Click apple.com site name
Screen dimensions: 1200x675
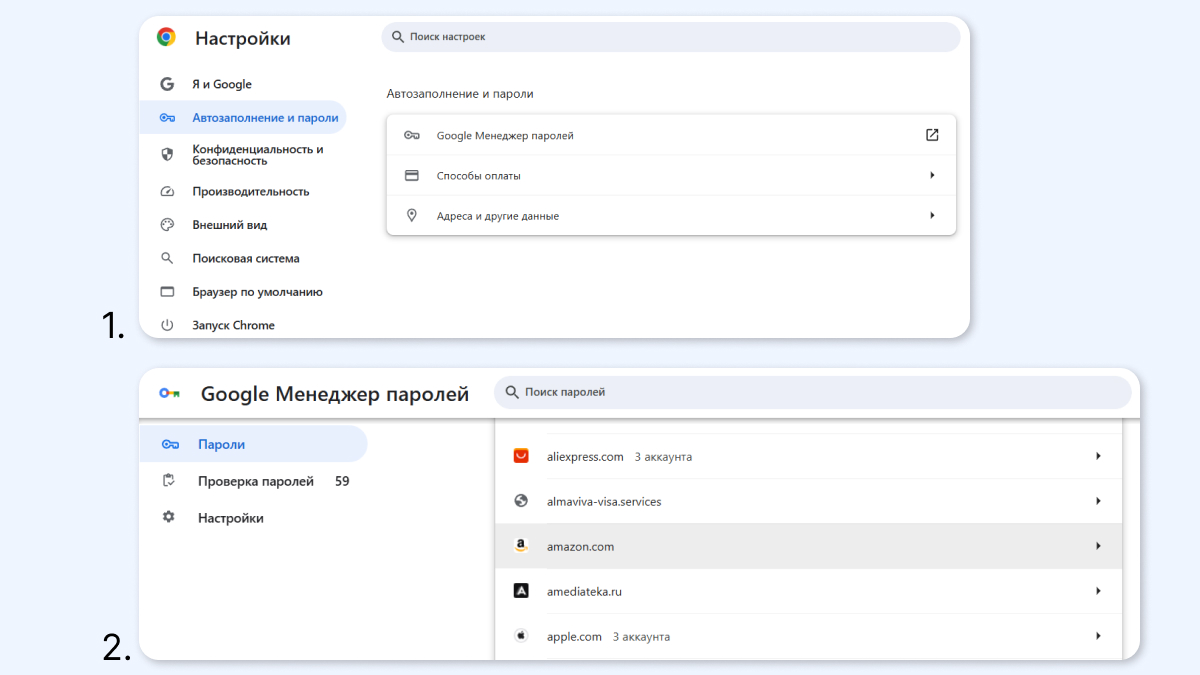click(x=574, y=637)
